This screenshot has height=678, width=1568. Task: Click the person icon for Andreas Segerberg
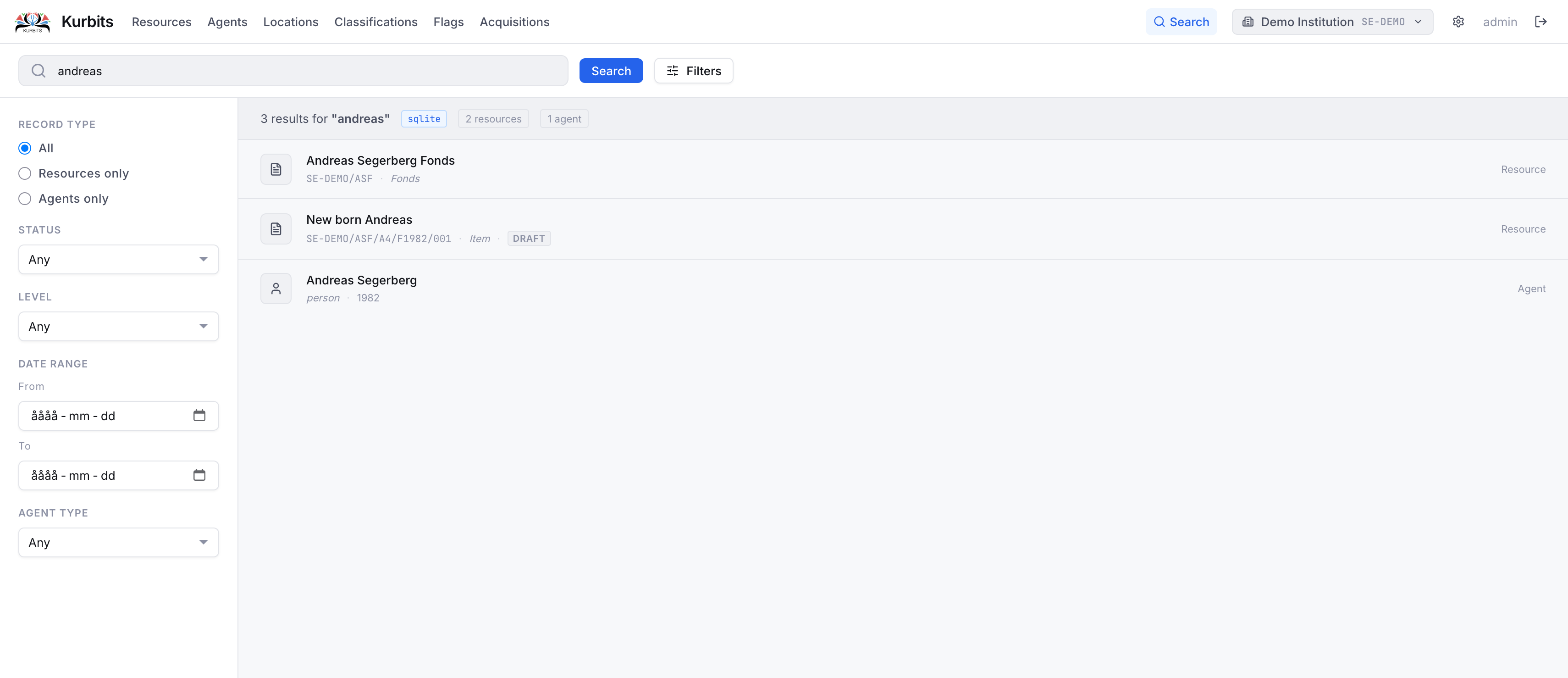276,288
